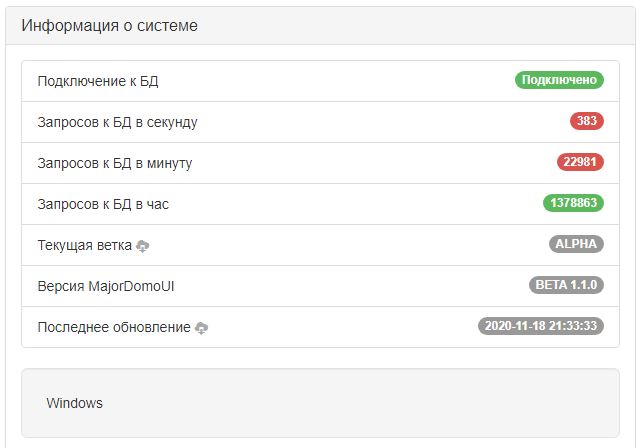Select the red 22981 badge
This screenshot has width=641, height=448.
(x=580, y=162)
